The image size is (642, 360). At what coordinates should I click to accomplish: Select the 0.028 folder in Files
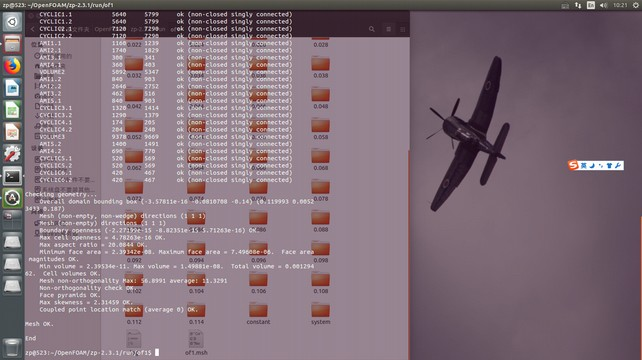click(321, 42)
